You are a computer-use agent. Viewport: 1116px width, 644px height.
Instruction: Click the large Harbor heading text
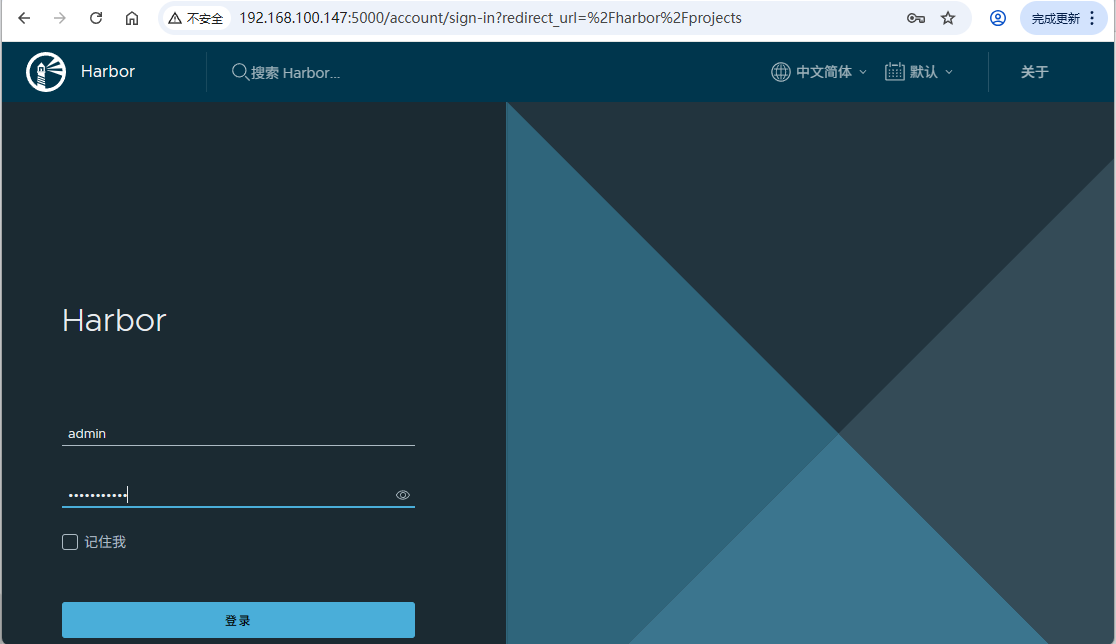114,320
